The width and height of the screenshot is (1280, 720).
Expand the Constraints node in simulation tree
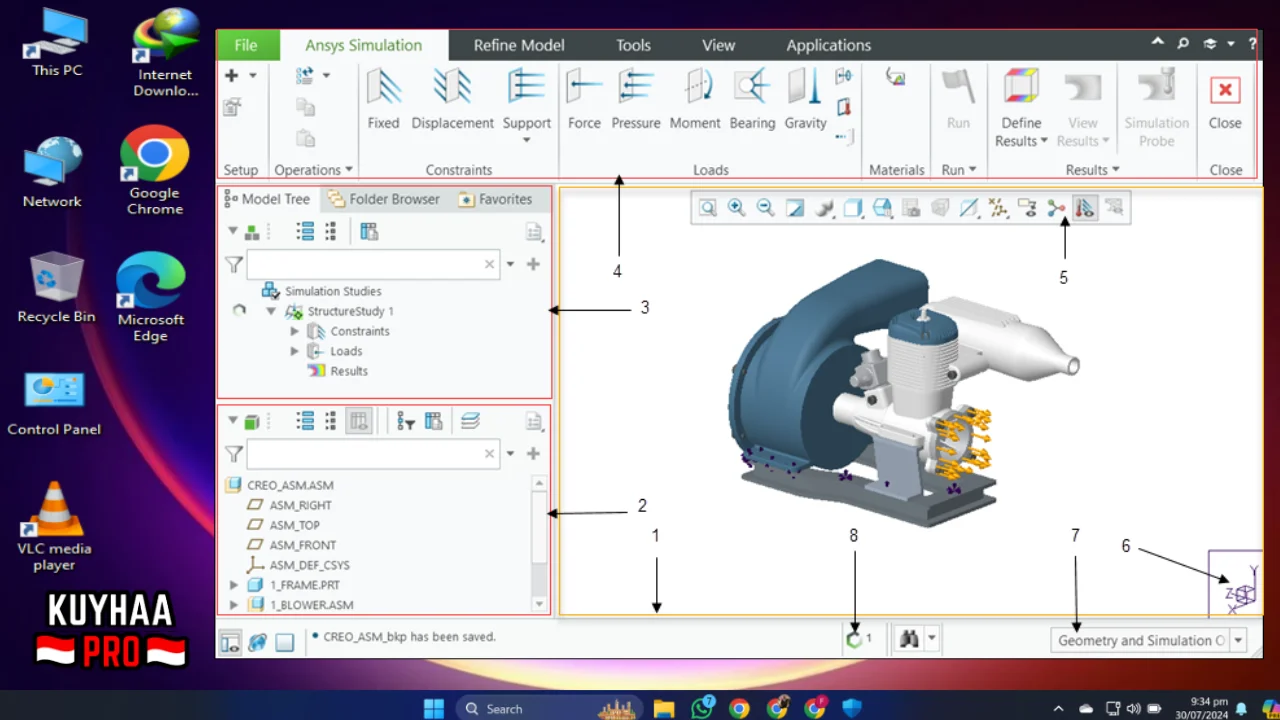(x=294, y=331)
